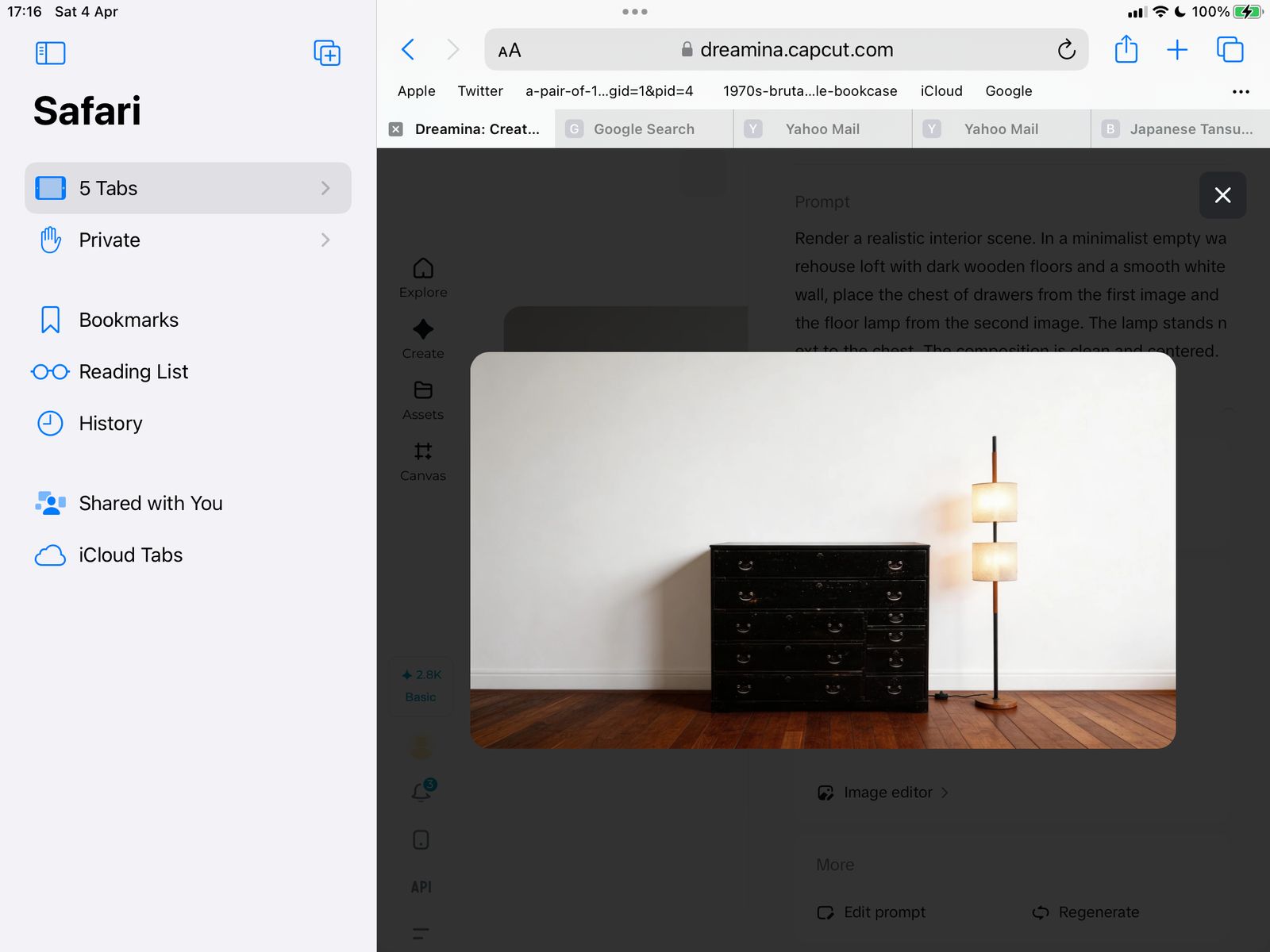Open Bookmarks in the Safari sidebar
The image size is (1270, 952).
[x=188, y=320]
